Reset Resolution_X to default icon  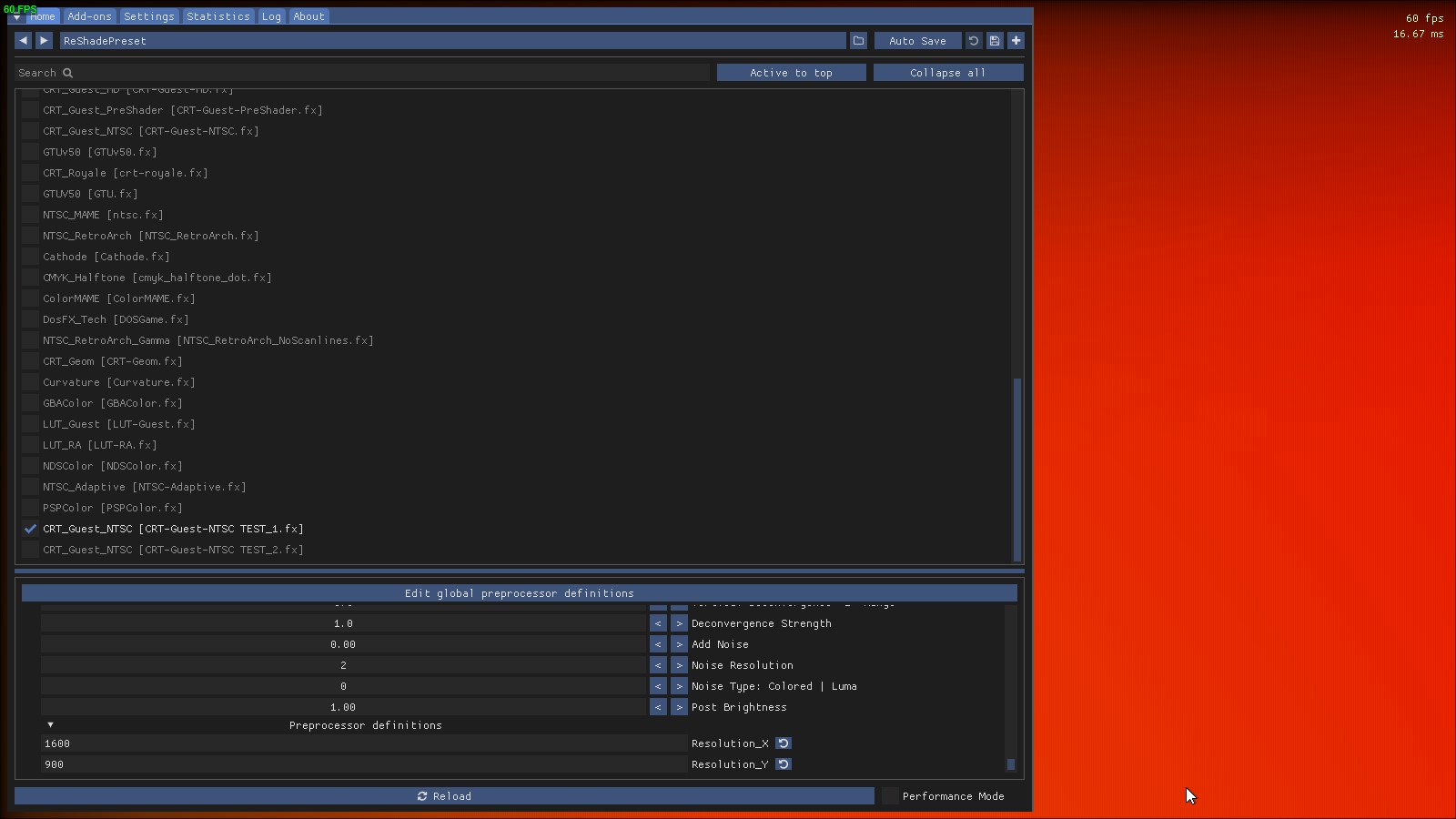[x=784, y=743]
